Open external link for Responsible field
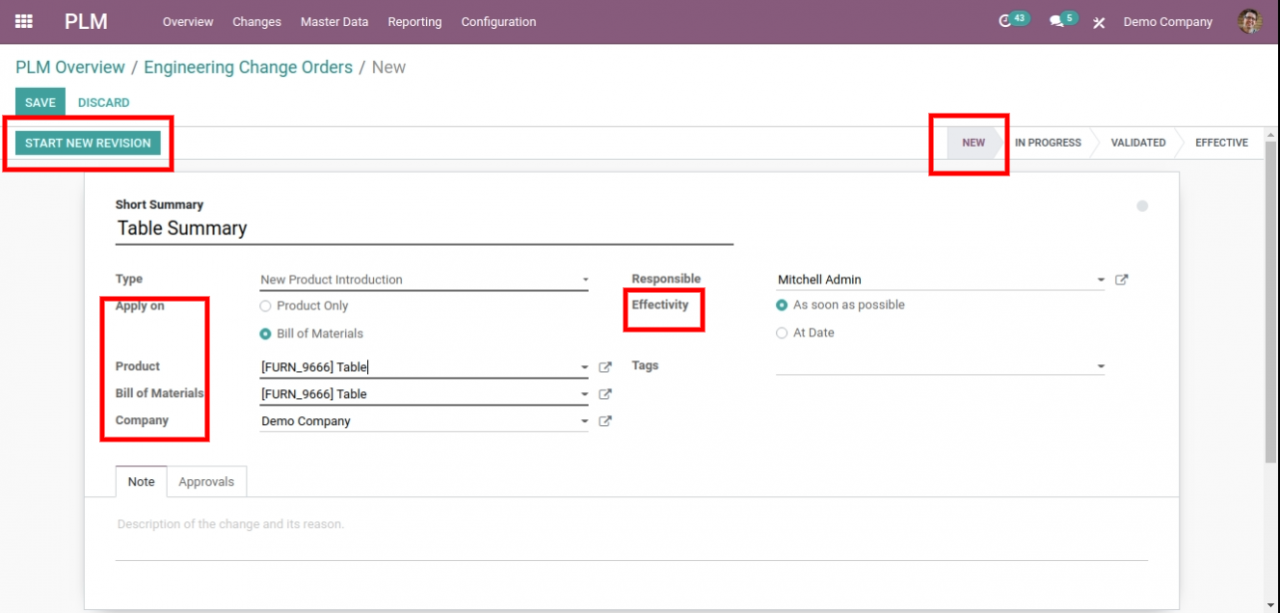Image resolution: width=1280 pixels, height=613 pixels. (x=1121, y=280)
